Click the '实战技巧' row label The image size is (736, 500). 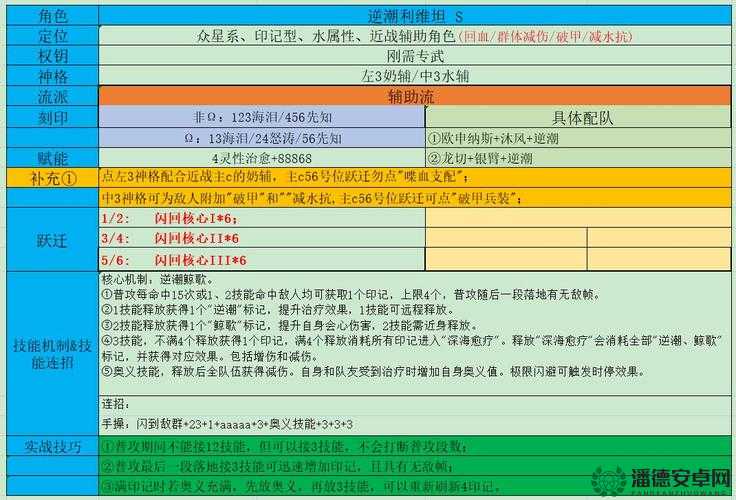point(53,446)
